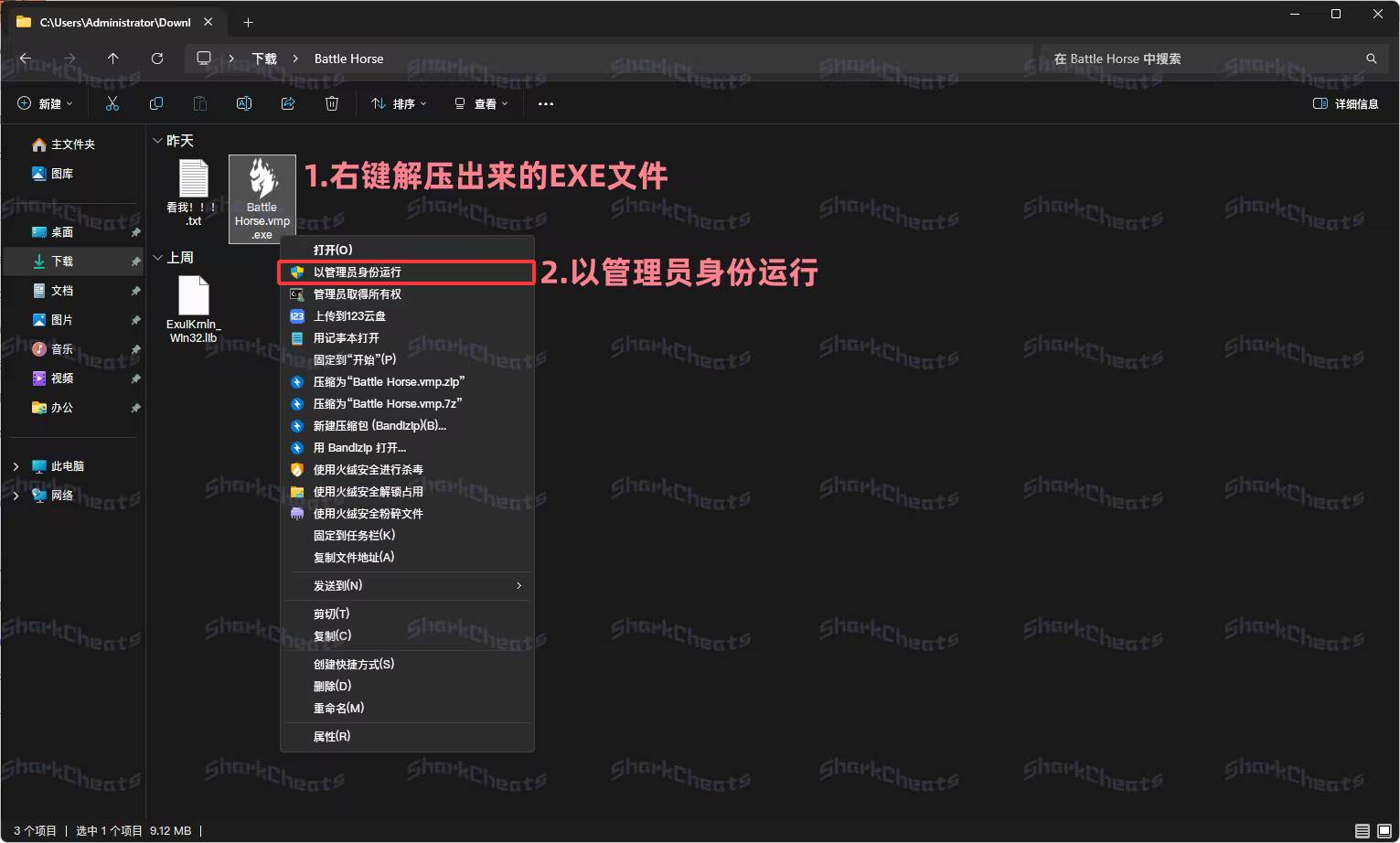Select 以管理员身份运行 in context menu
The image size is (1400, 843).
pos(358,272)
